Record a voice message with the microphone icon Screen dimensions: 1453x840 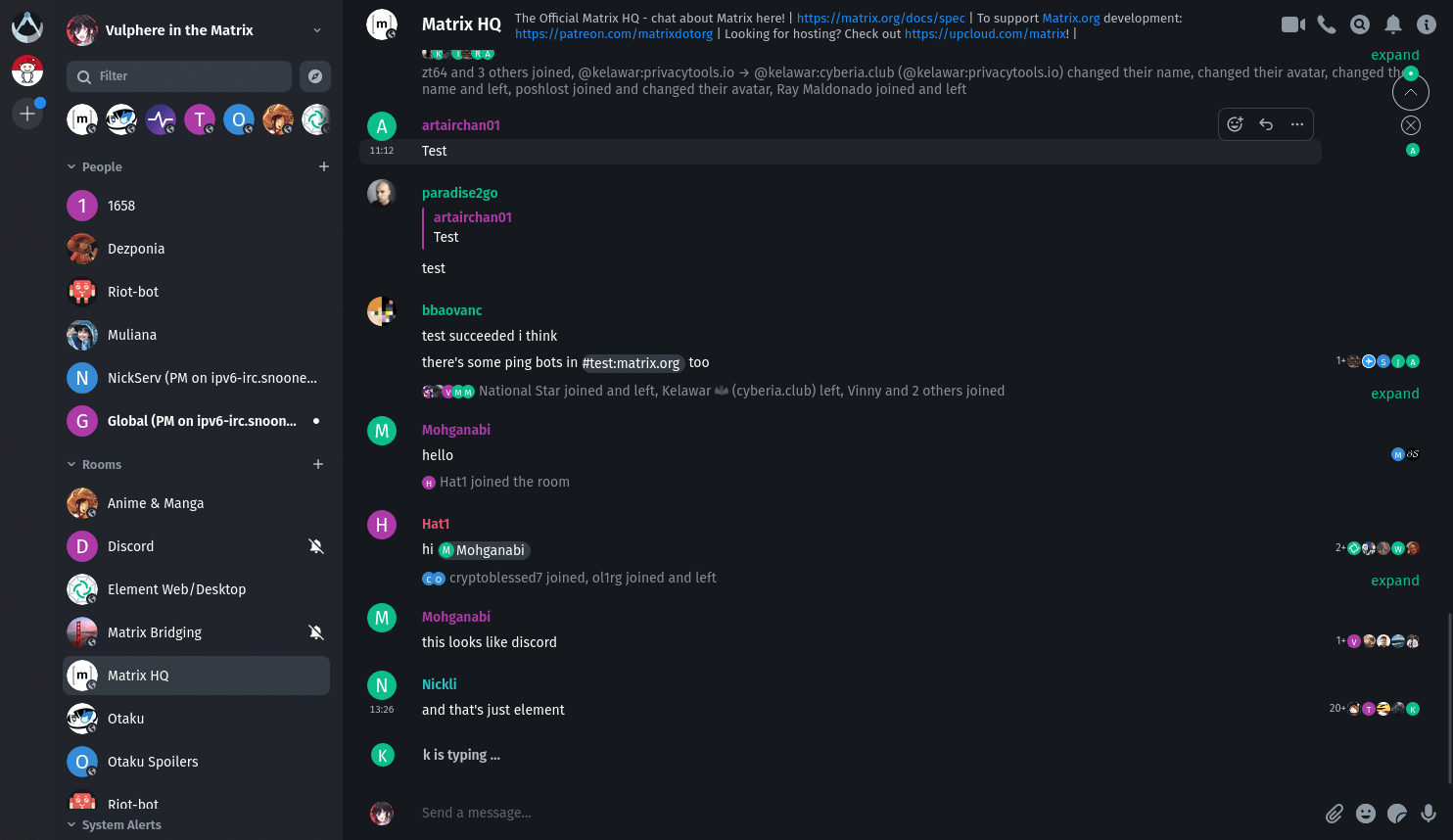click(1429, 813)
